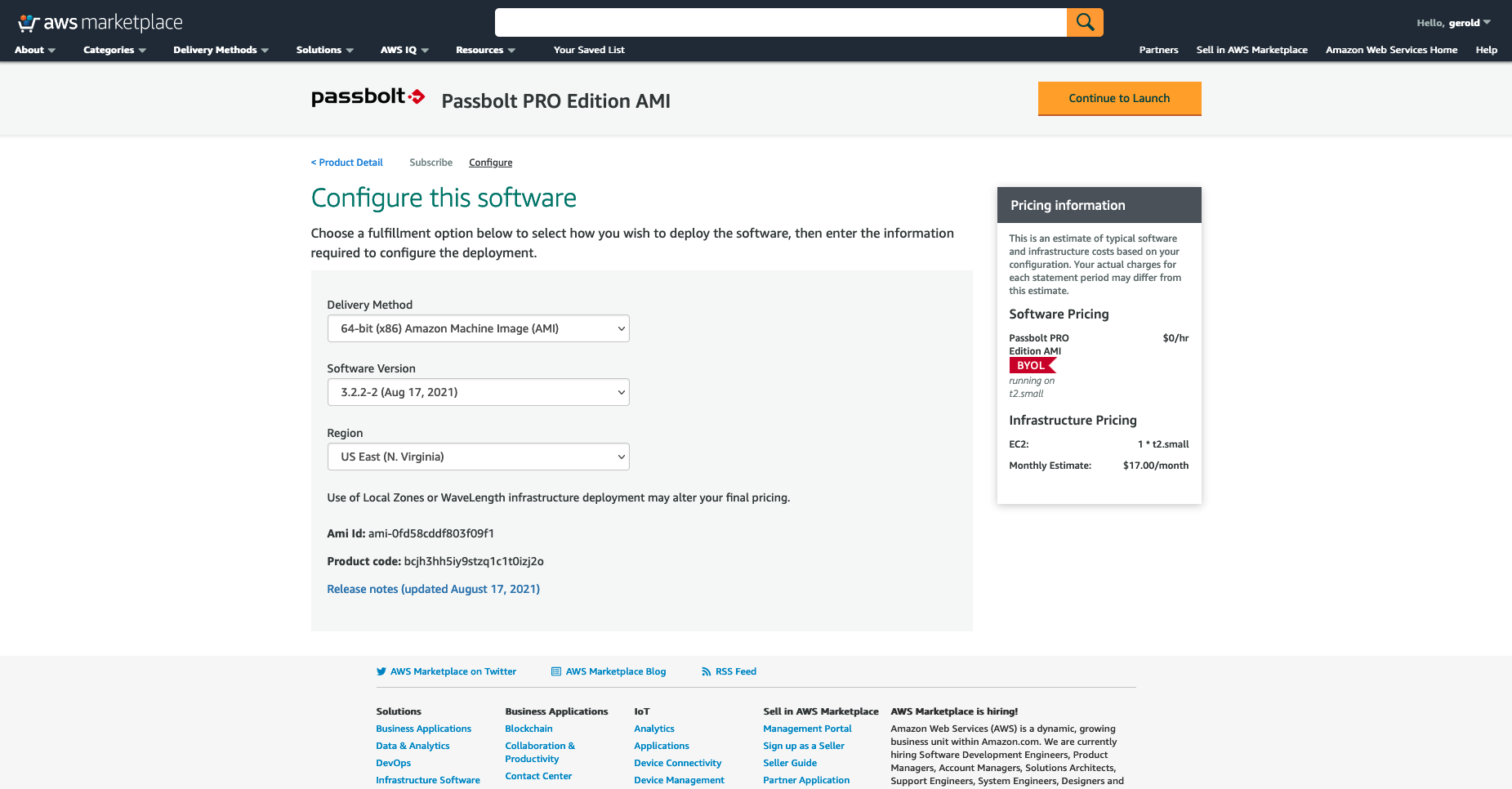Click Continue to Launch button

1119,98
